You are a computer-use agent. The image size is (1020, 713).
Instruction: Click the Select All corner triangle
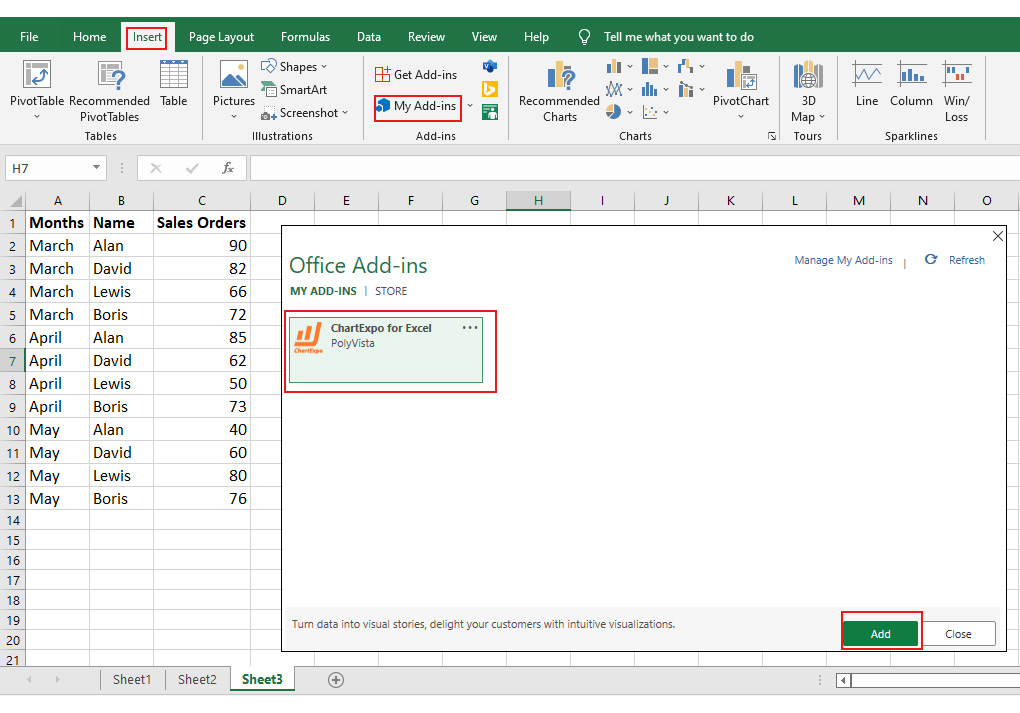(16, 201)
